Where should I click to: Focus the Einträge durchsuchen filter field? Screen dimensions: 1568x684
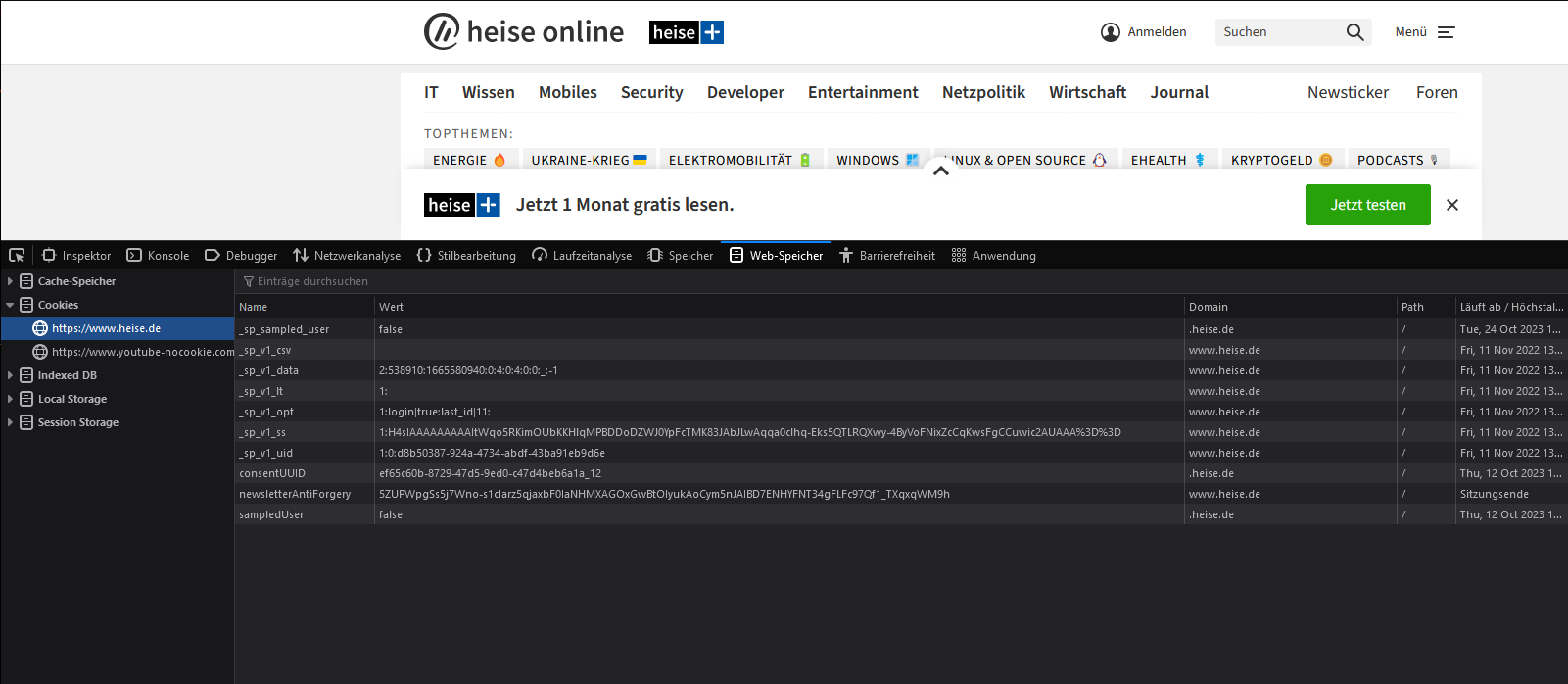pos(901,281)
